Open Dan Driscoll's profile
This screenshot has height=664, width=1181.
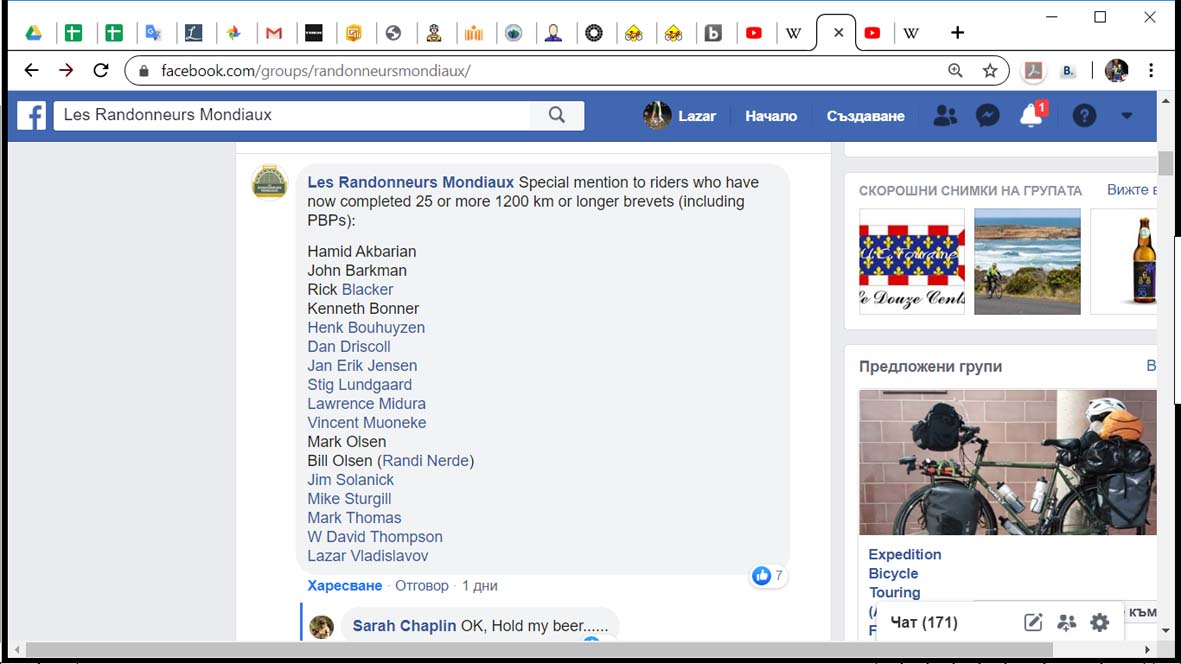click(x=349, y=347)
